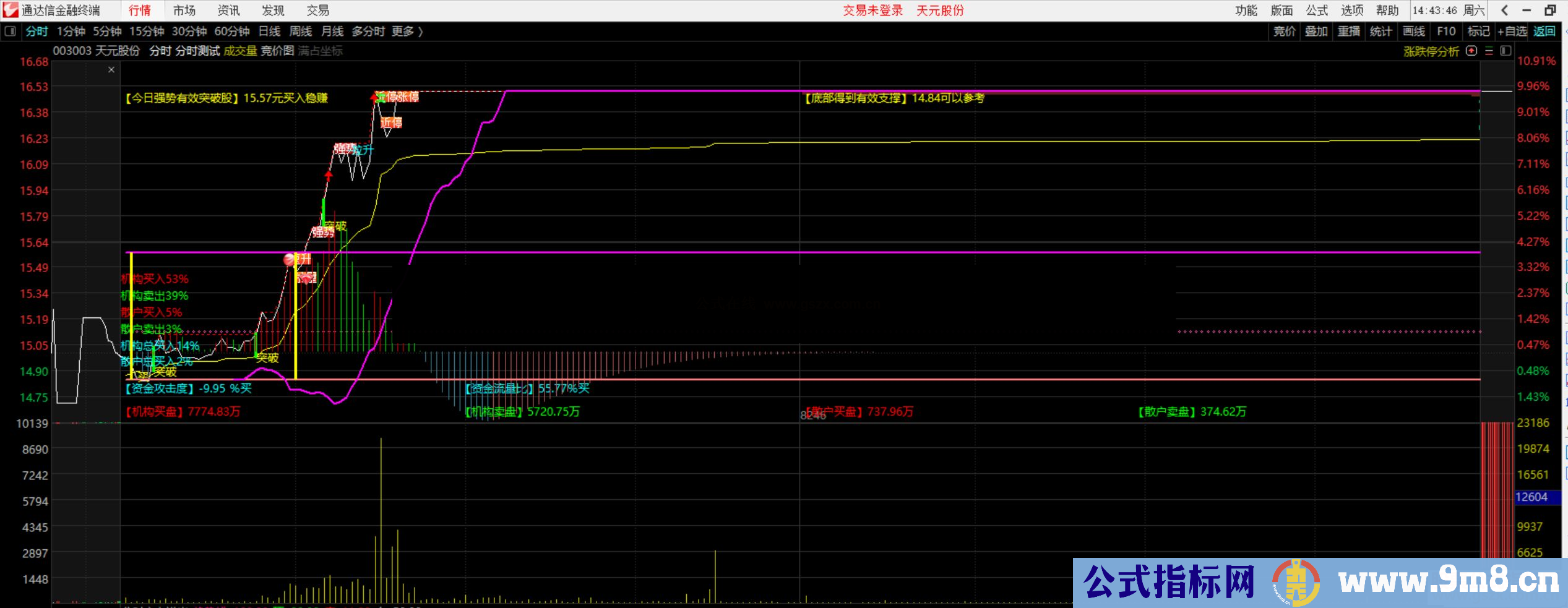Image resolution: width=1568 pixels, height=608 pixels.
Task: Click the 通达信 red logo icon
Action: [10, 10]
